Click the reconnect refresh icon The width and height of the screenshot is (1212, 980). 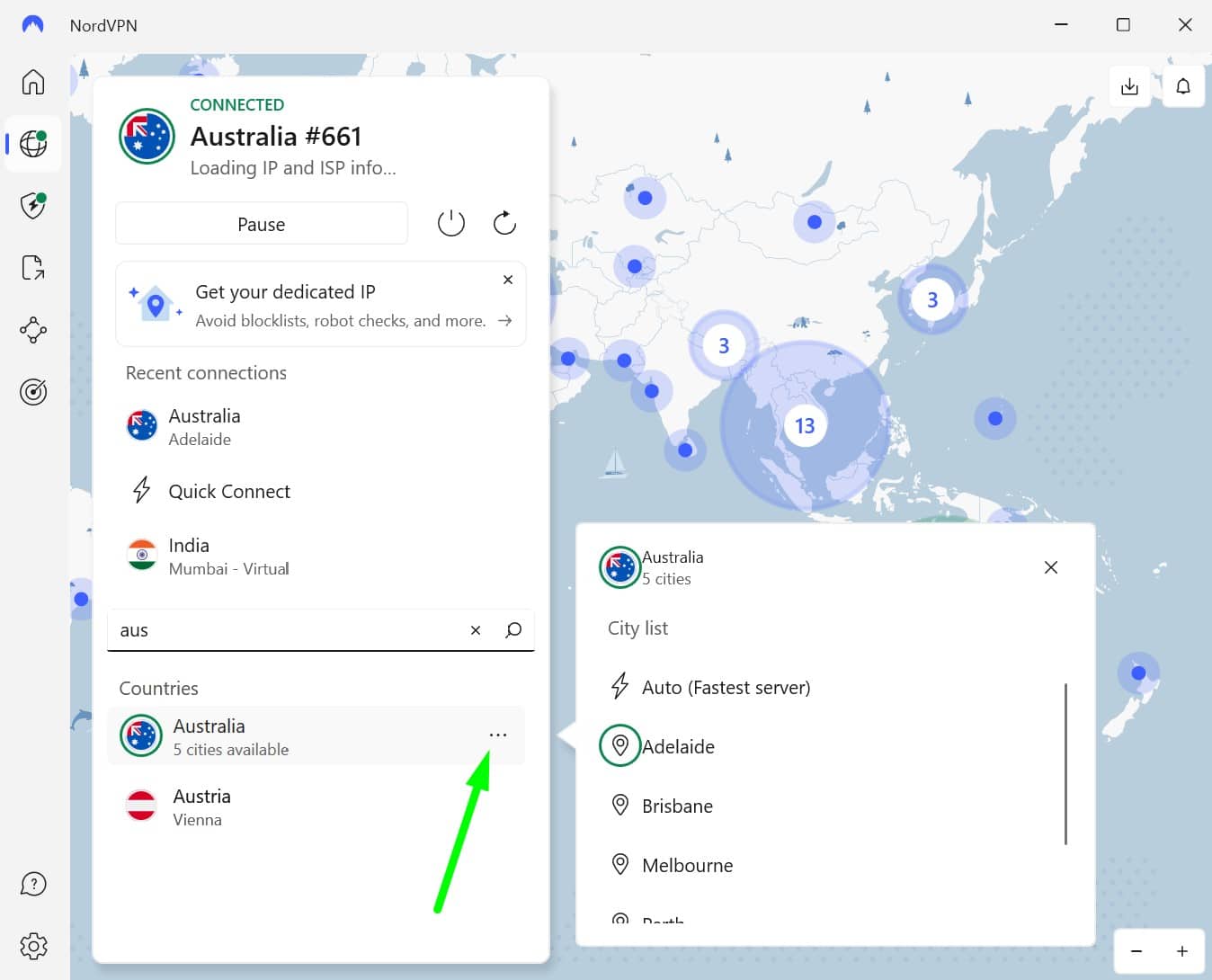point(504,223)
